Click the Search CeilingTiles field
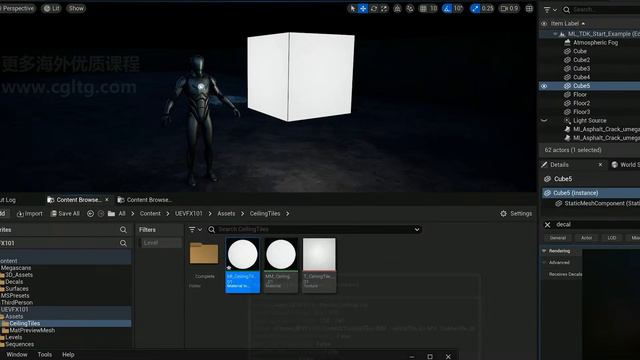 pyautogui.click(x=314, y=229)
